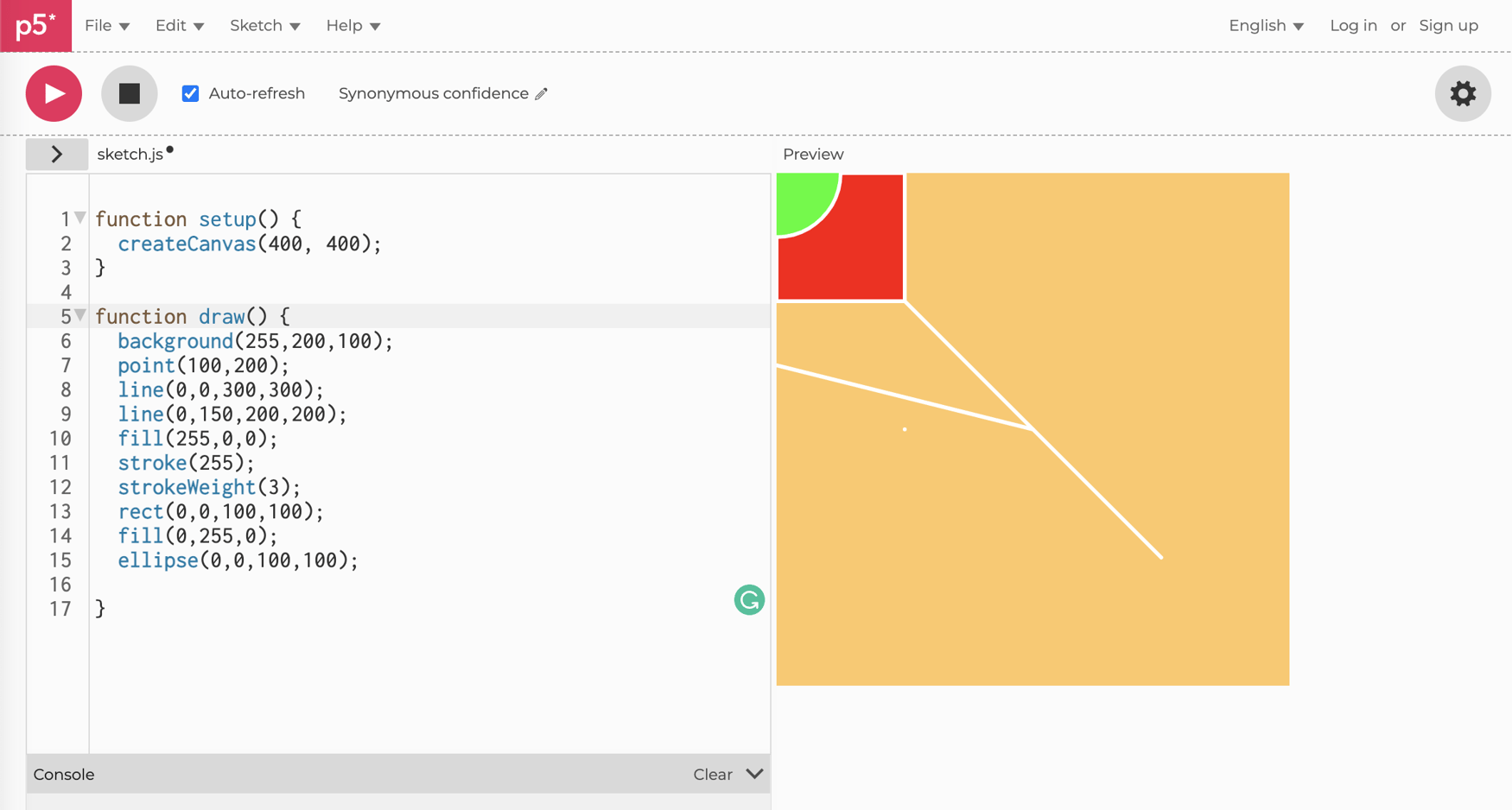Open the settings gear icon
The image size is (1512, 810).
point(1462,93)
